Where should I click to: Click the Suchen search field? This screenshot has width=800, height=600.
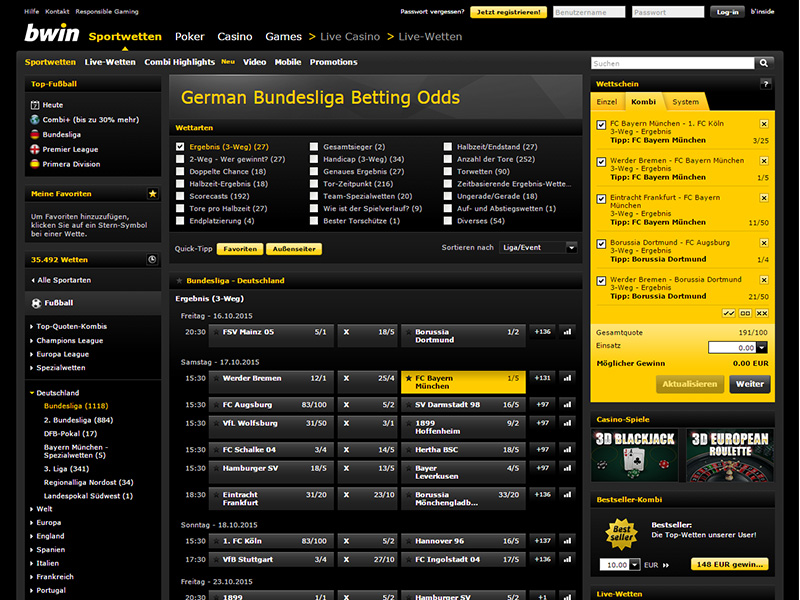point(672,63)
